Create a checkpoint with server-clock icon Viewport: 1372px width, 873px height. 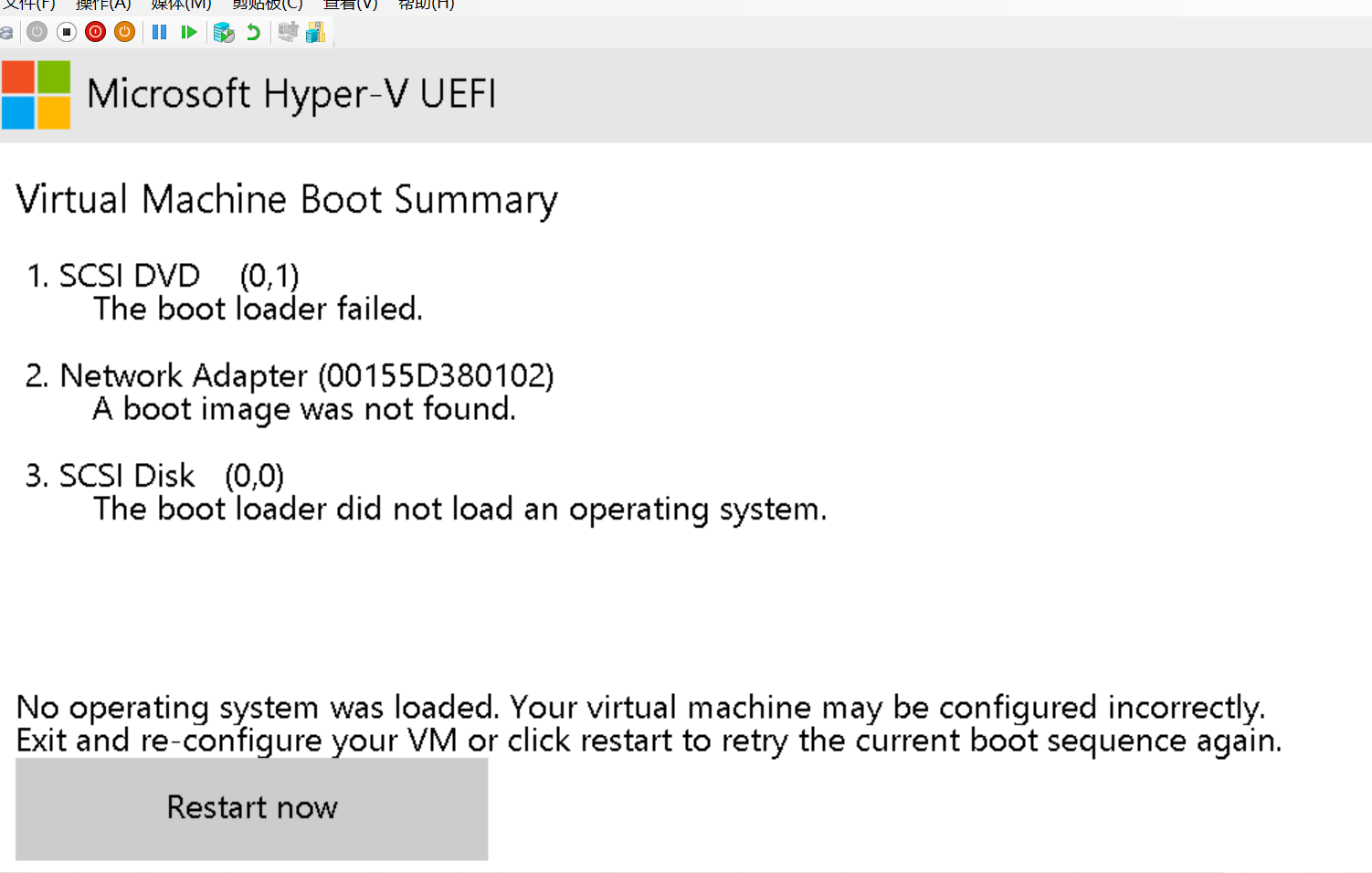[x=224, y=32]
